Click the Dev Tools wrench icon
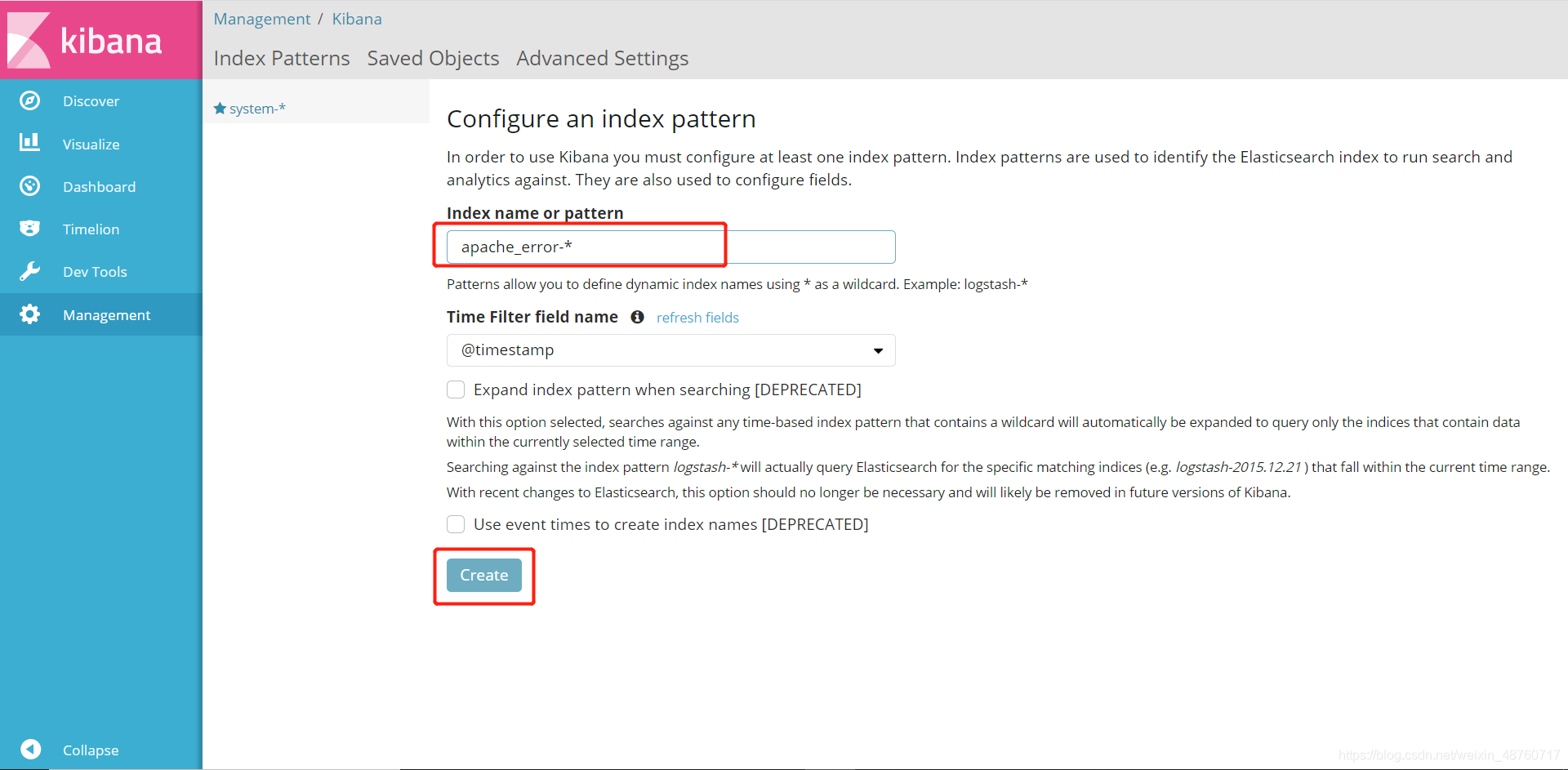Viewport: 1568px width, 770px height. [29, 271]
